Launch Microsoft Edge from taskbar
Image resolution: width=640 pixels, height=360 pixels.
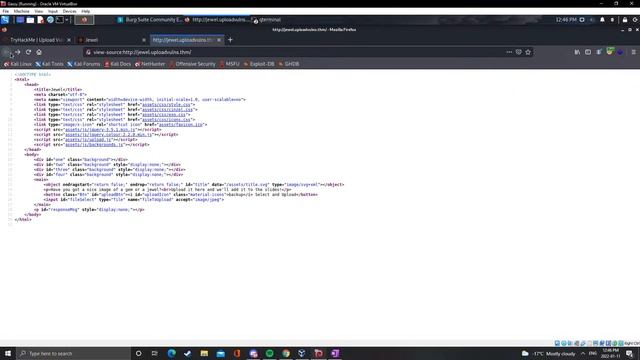click(171, 353)
